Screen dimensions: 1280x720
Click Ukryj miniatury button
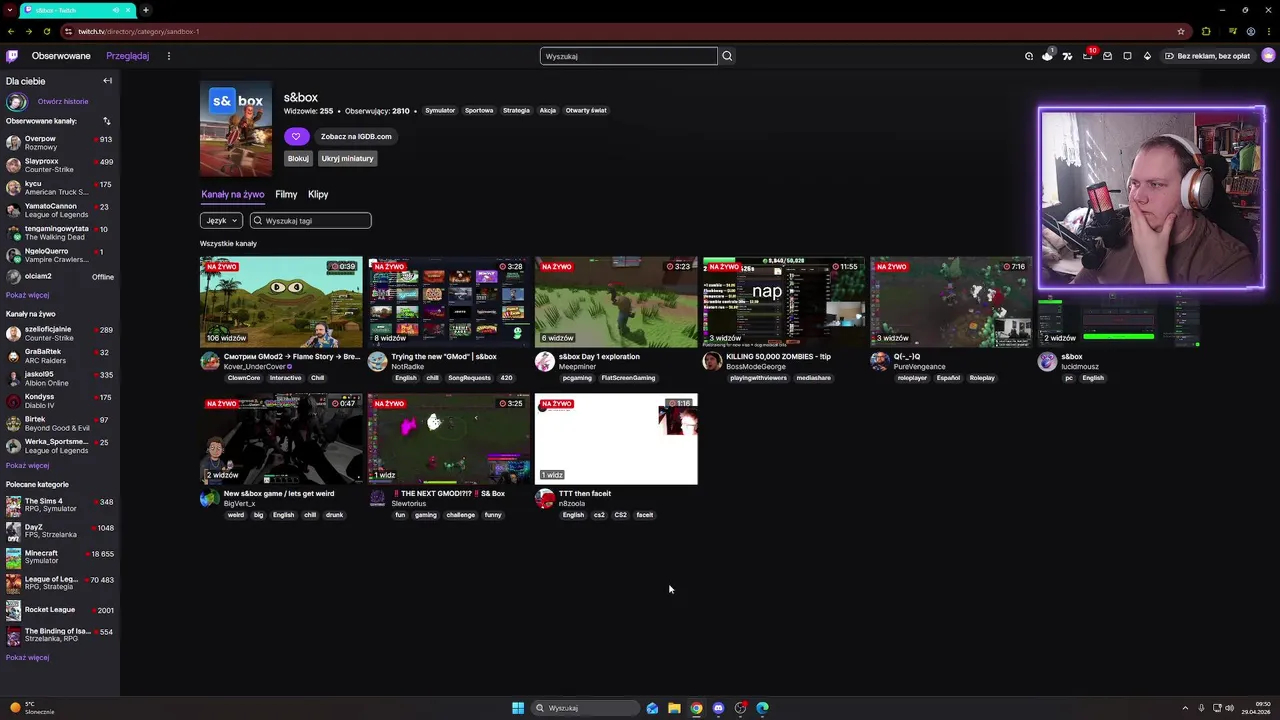coord(347,158)
